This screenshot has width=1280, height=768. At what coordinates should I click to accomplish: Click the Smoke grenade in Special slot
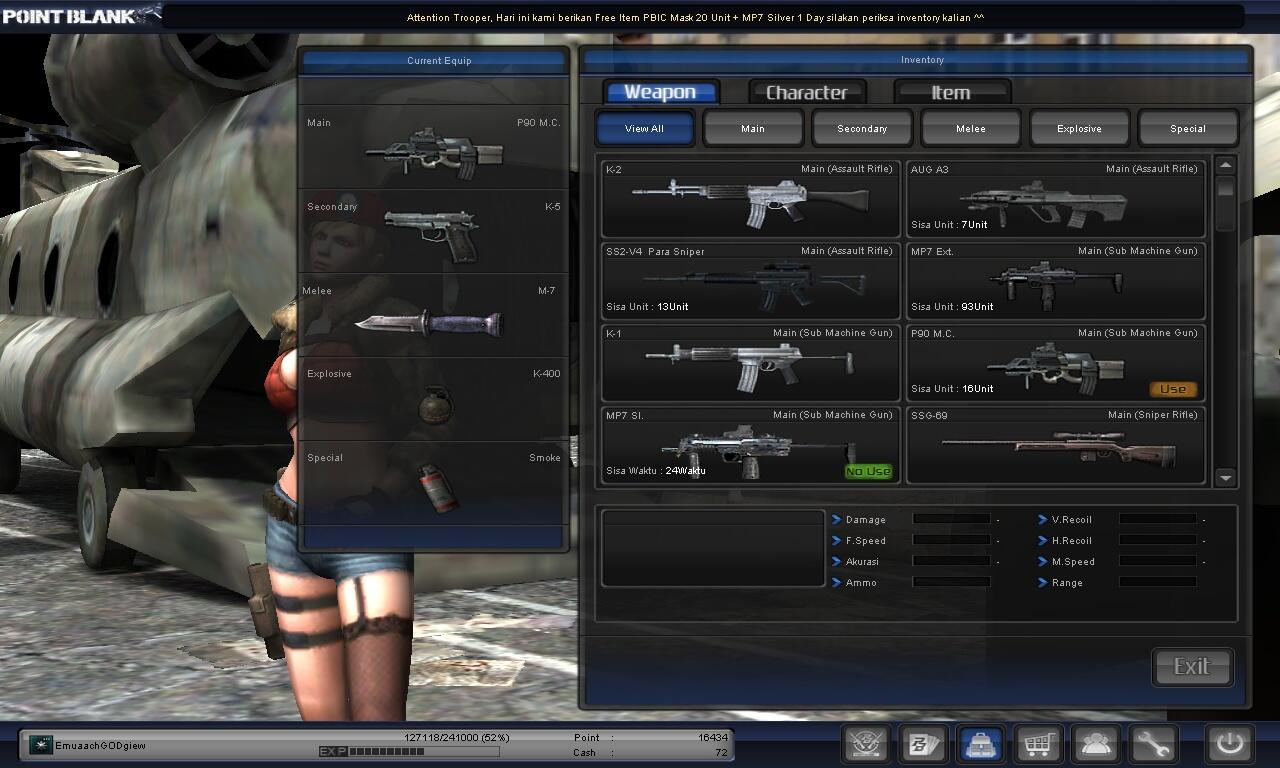(x=437, y=488)
